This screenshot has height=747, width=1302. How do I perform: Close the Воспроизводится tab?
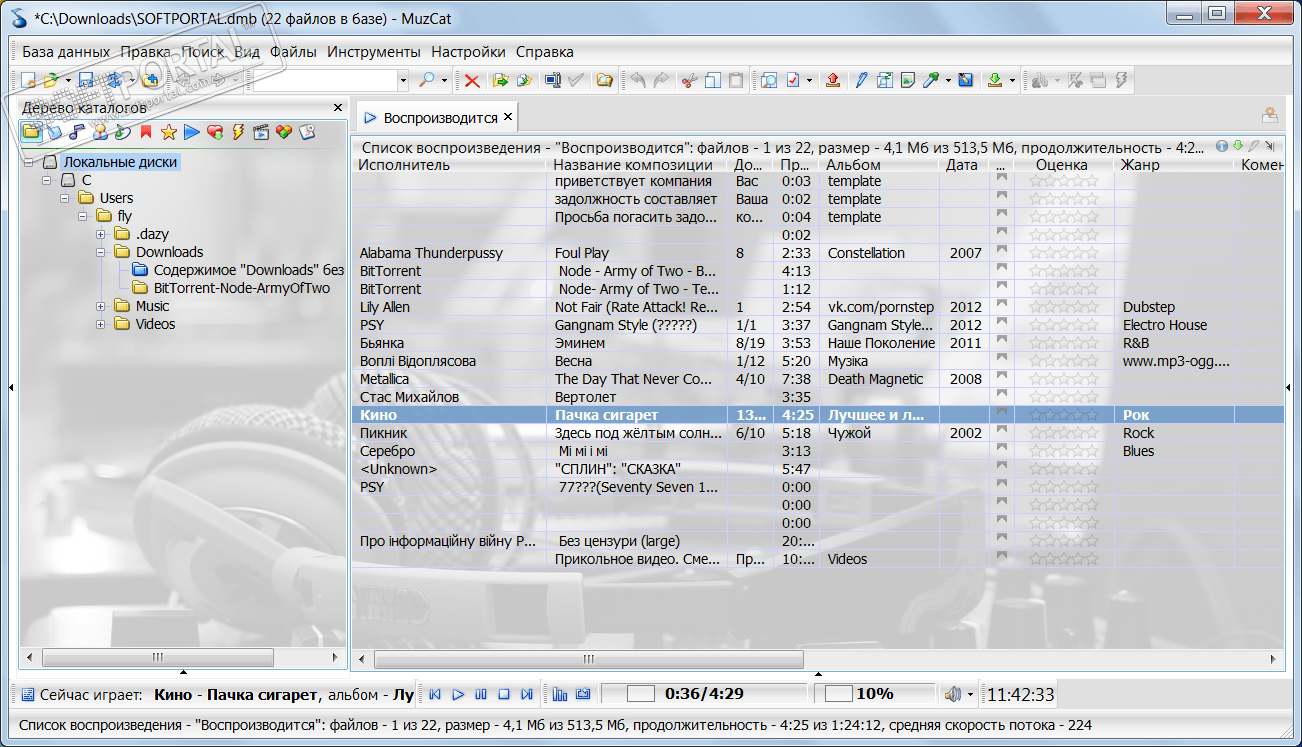coord(508,117)
